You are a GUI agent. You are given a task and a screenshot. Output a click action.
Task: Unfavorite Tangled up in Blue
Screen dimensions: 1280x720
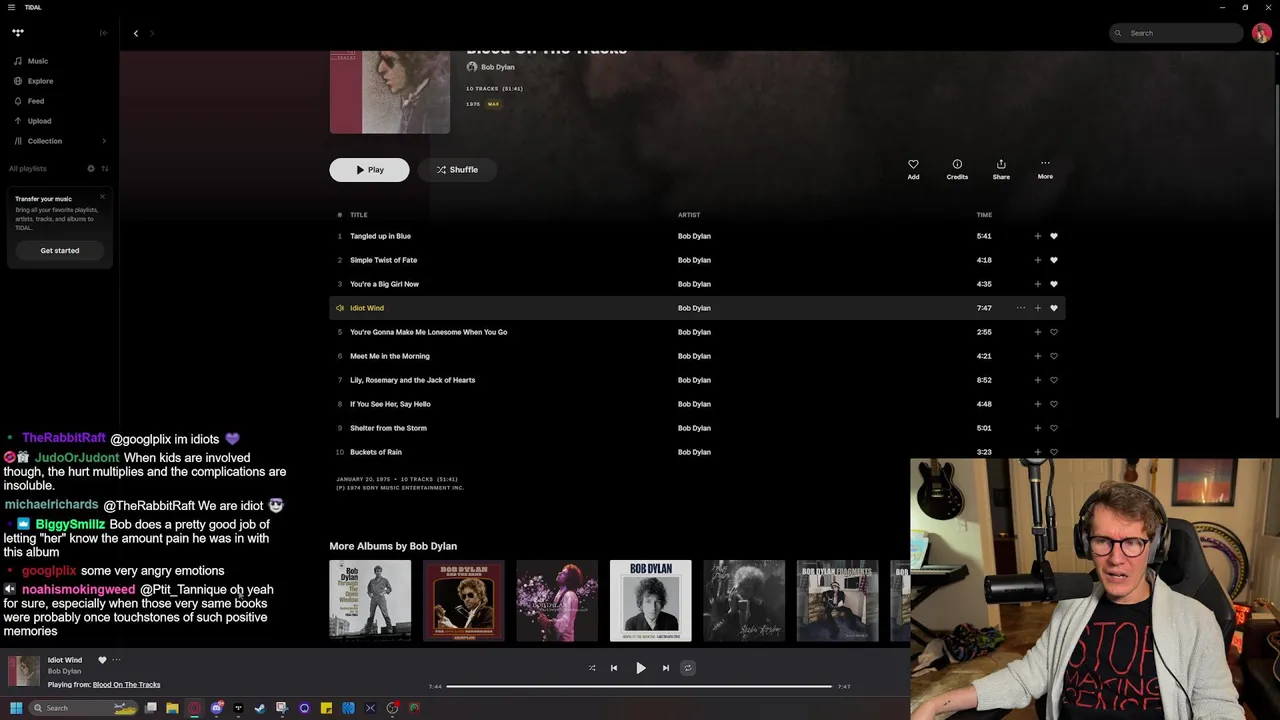click(1054, 236)
